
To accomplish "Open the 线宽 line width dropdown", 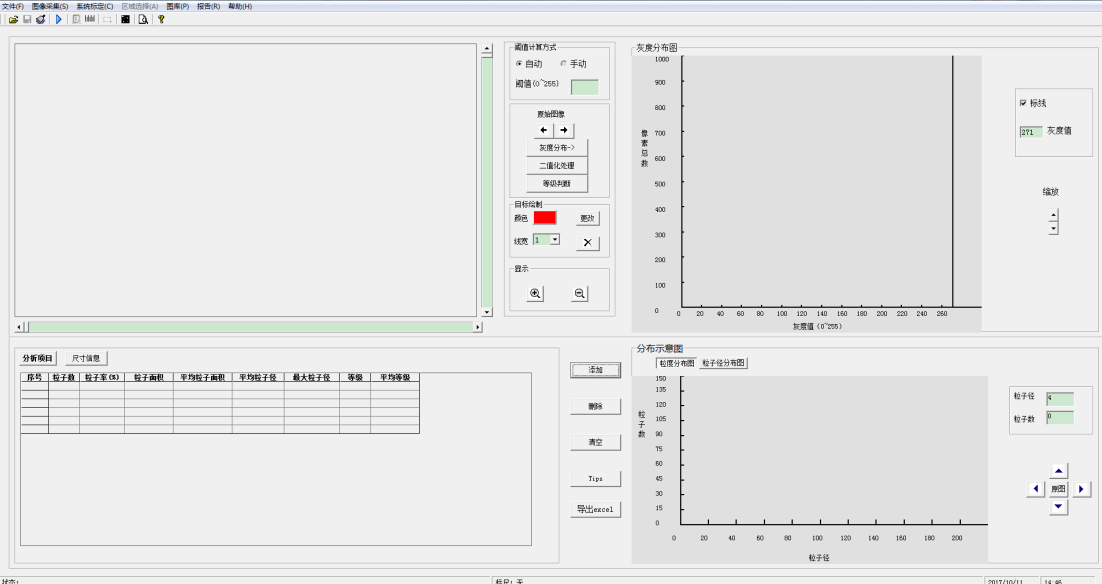I will [x=555, y=240].
